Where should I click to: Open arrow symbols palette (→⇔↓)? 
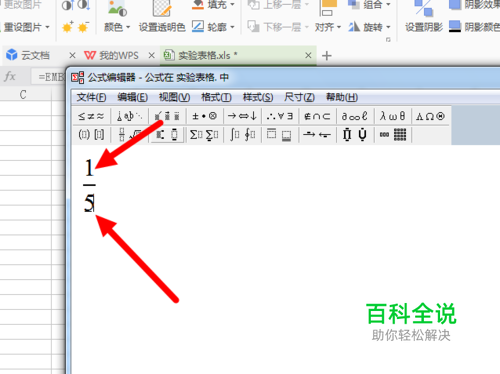[x=242, y=116]
